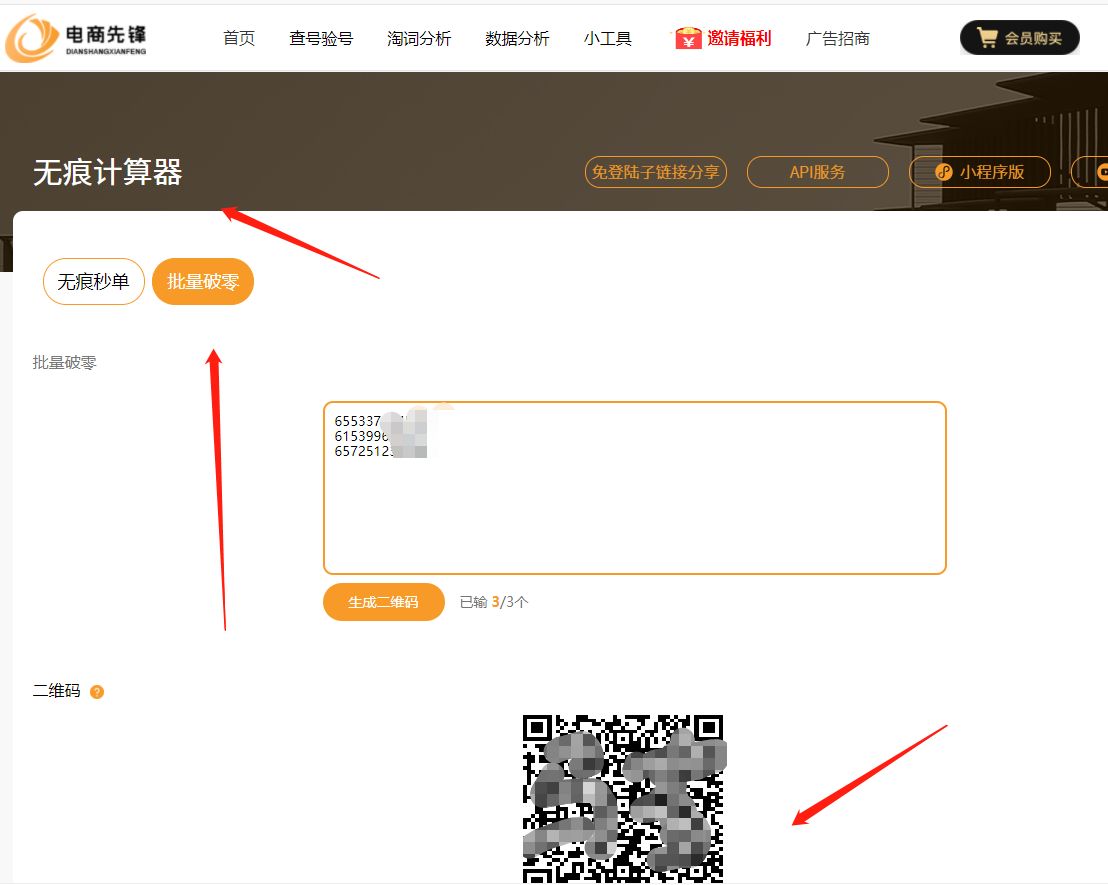The height and width of the screenshot is (885, 1108).
Task: Open the 小工具 menu
Action: click(608, 38)
